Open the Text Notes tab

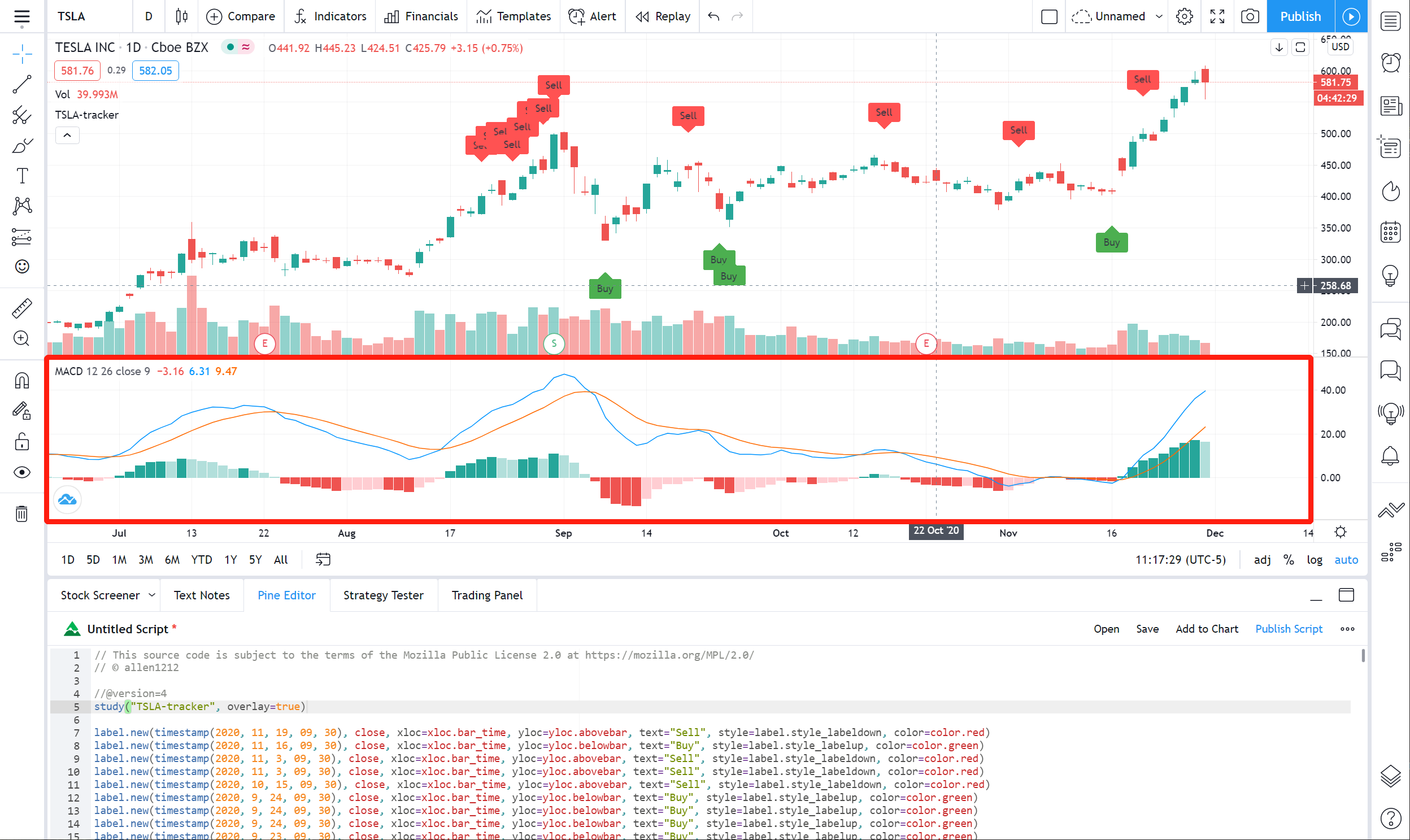tap(202, 595)
